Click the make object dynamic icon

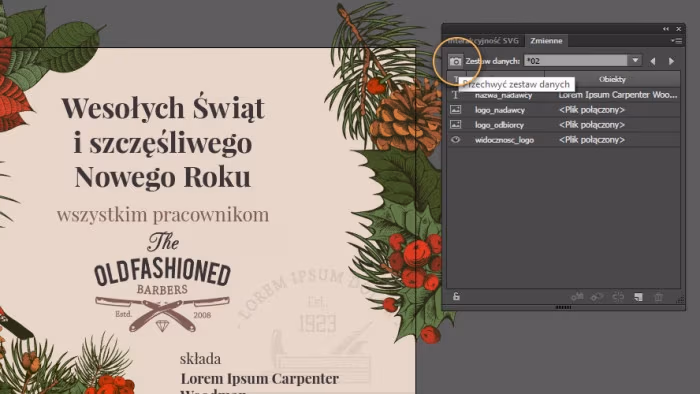(577, 297)
